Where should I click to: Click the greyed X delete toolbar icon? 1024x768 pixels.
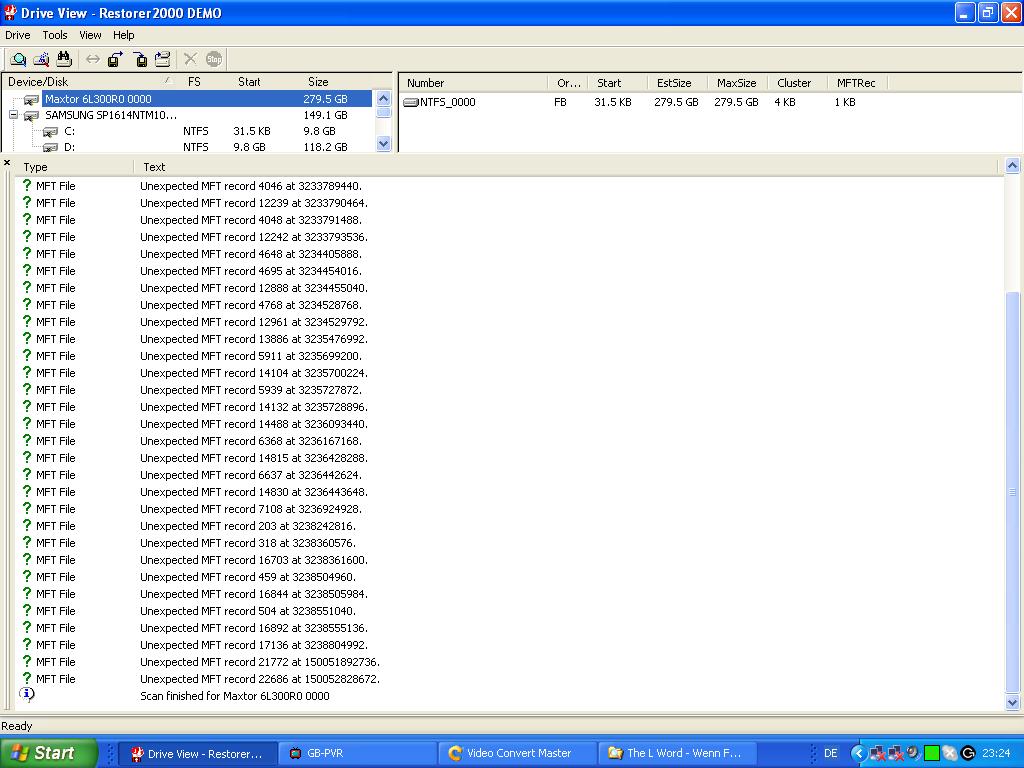(190, 59)
